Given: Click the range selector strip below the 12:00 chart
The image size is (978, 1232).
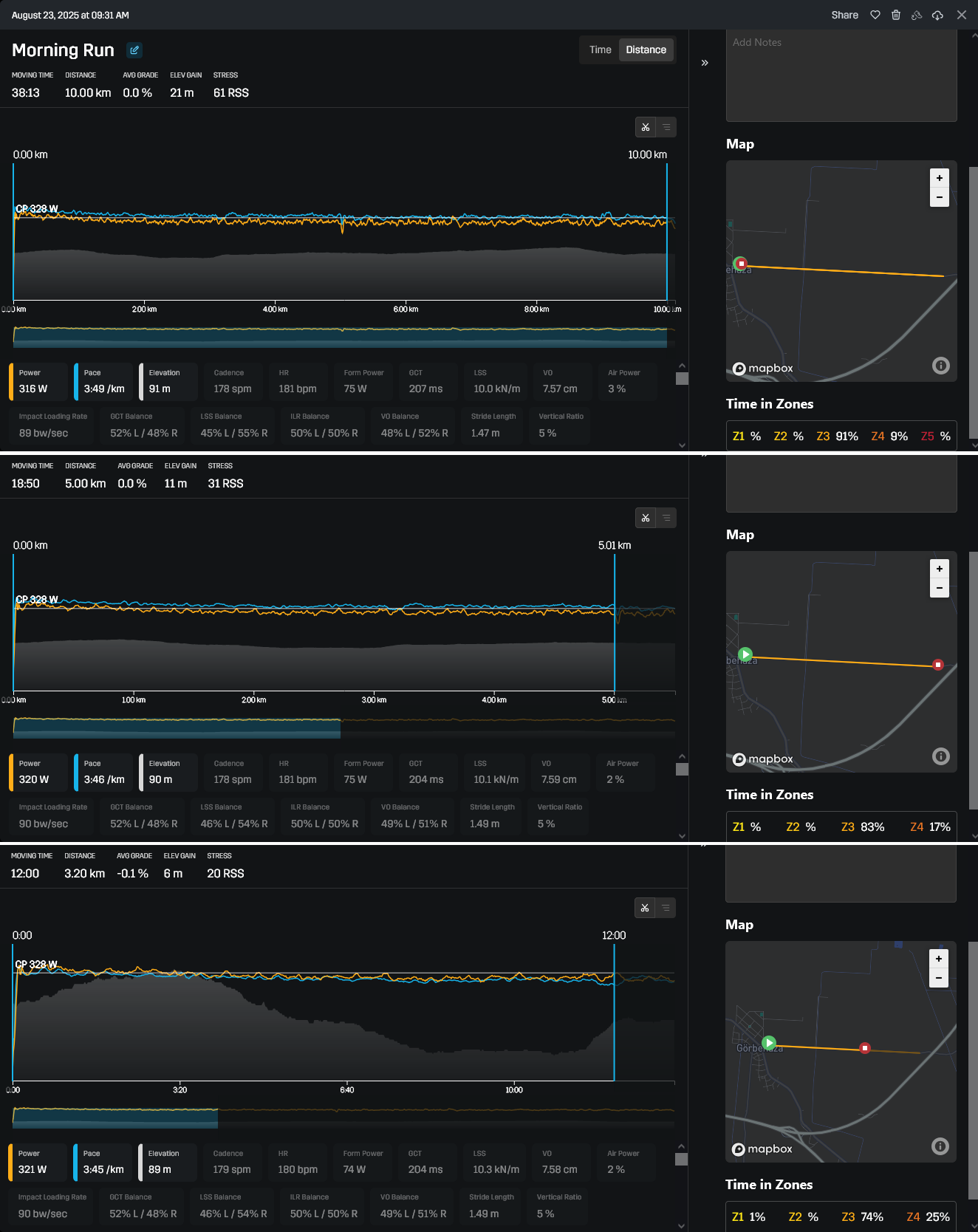Looking at the screenshot, I should (343, 1117).
